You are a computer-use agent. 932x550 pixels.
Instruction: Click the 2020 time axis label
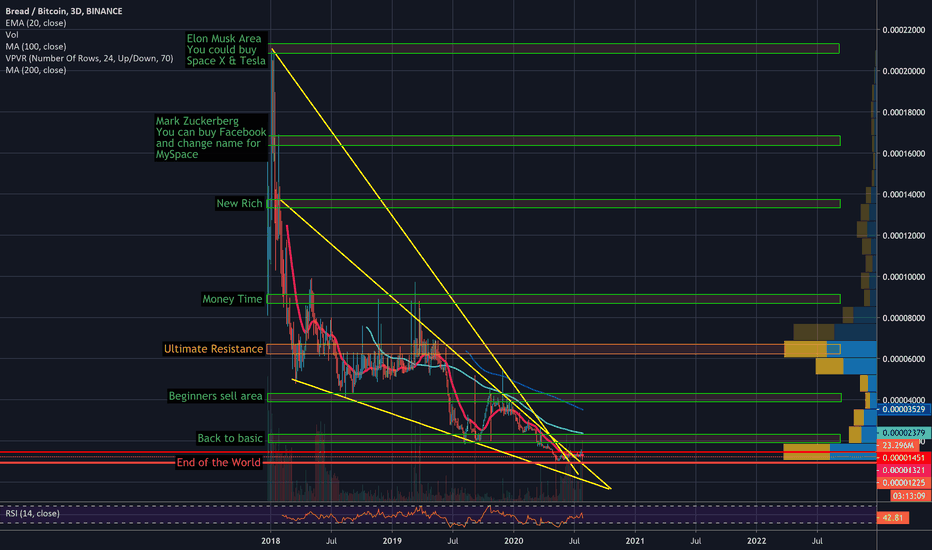click(514, 541)
